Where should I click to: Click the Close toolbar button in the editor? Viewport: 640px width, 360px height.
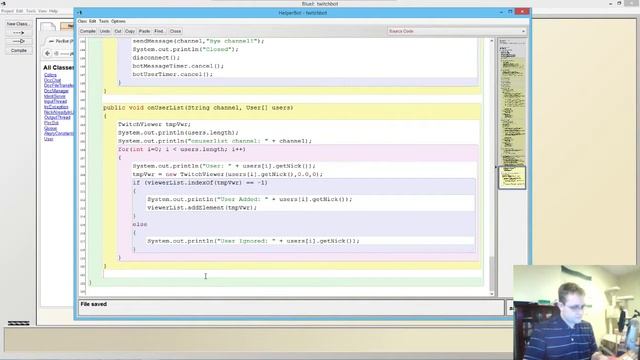[175, 31]
